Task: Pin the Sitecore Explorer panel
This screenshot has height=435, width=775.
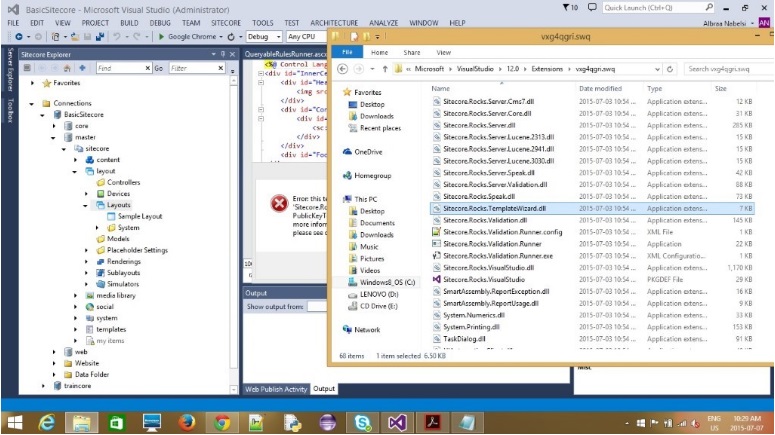Action: click(223, 54)
